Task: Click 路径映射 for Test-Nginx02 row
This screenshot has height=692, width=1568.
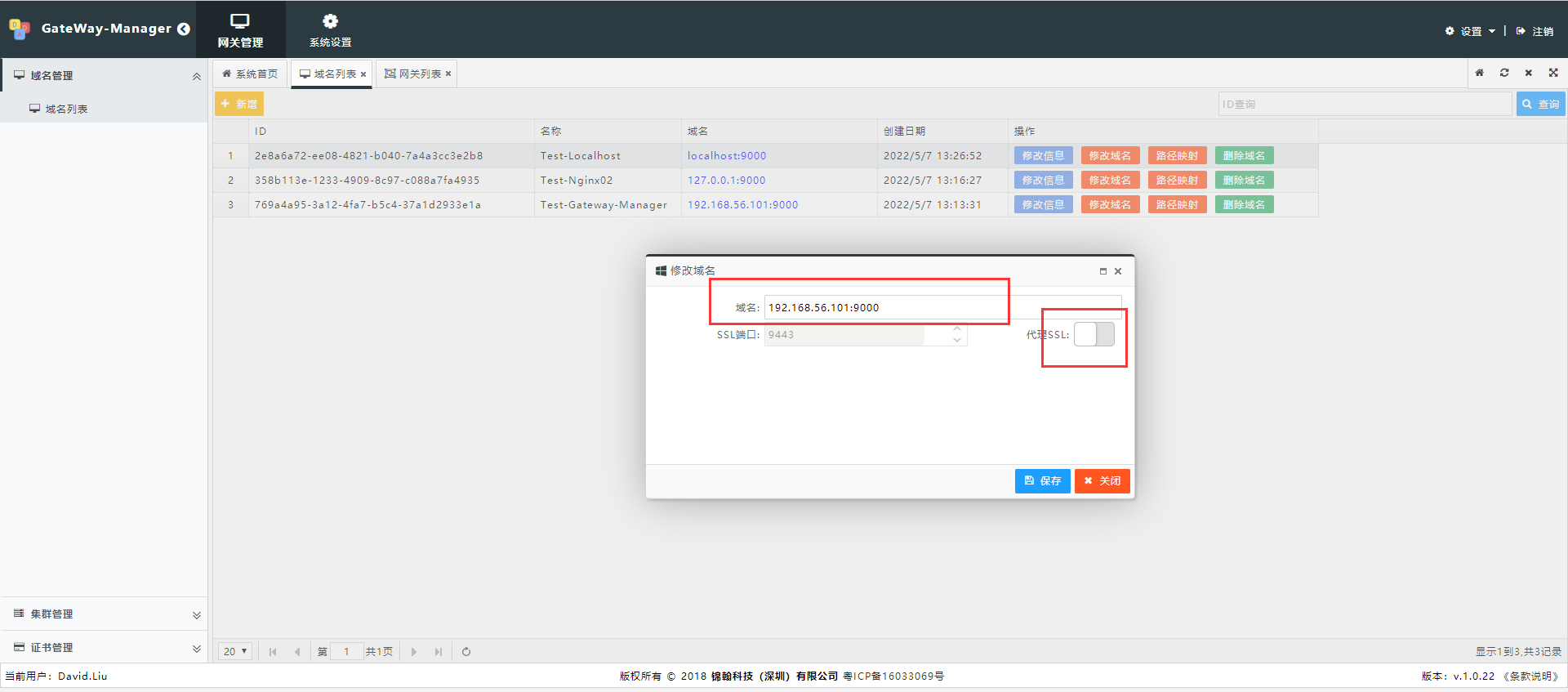Action: (x=1177, y=180)
